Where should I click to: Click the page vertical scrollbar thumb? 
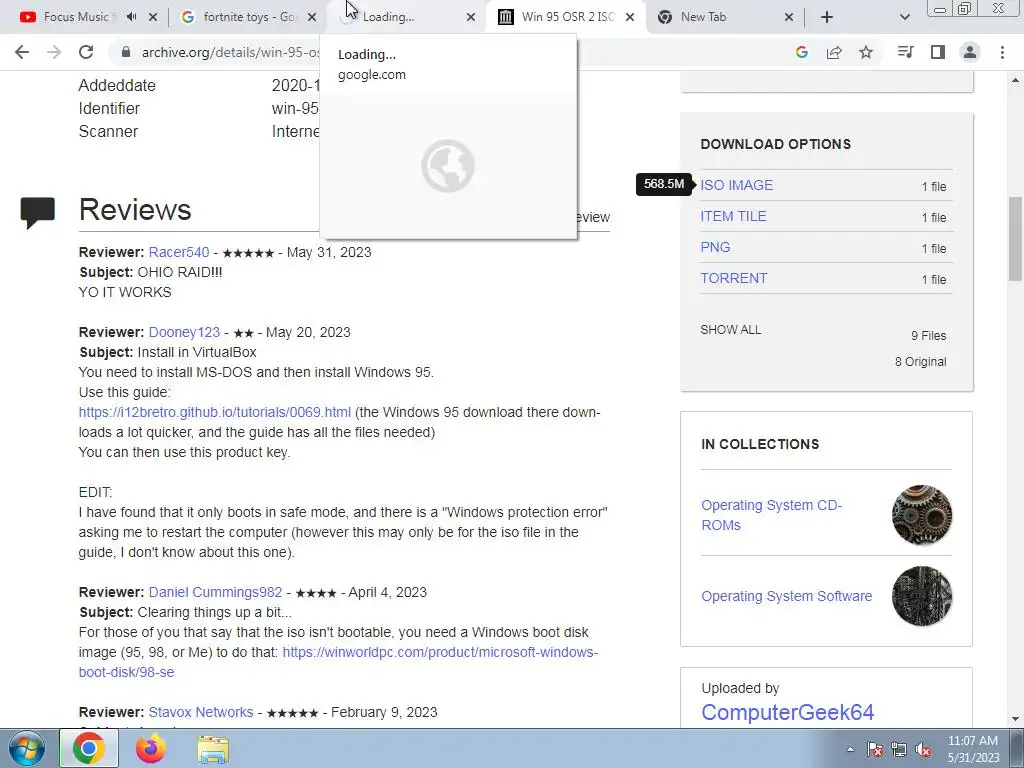[1015, 239]
